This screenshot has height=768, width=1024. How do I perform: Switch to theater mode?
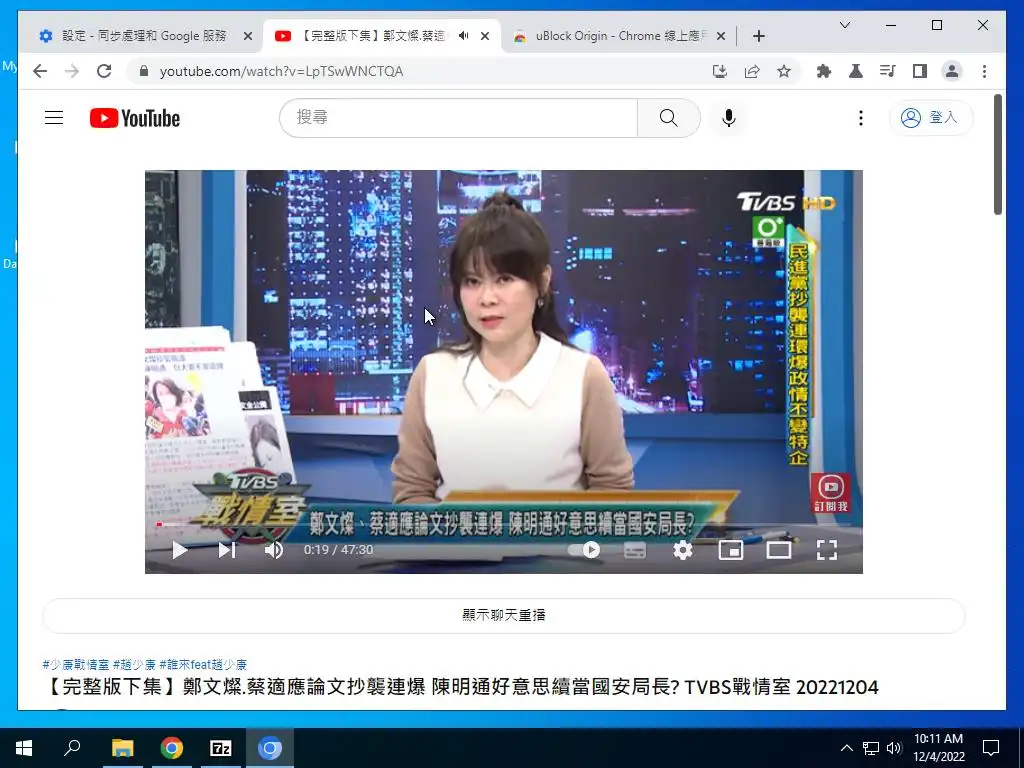[x=778, y=550]
